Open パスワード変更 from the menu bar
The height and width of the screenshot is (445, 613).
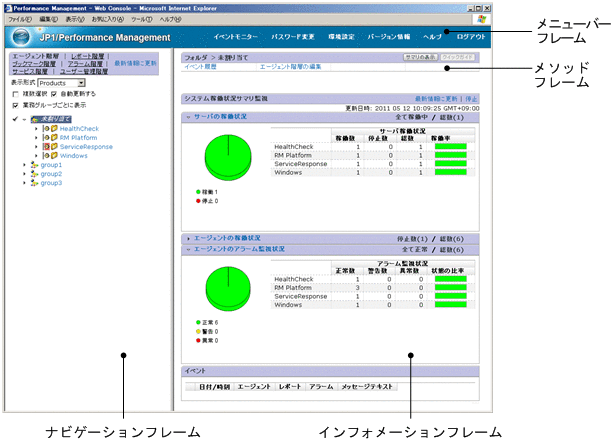[x=293, y=37]
